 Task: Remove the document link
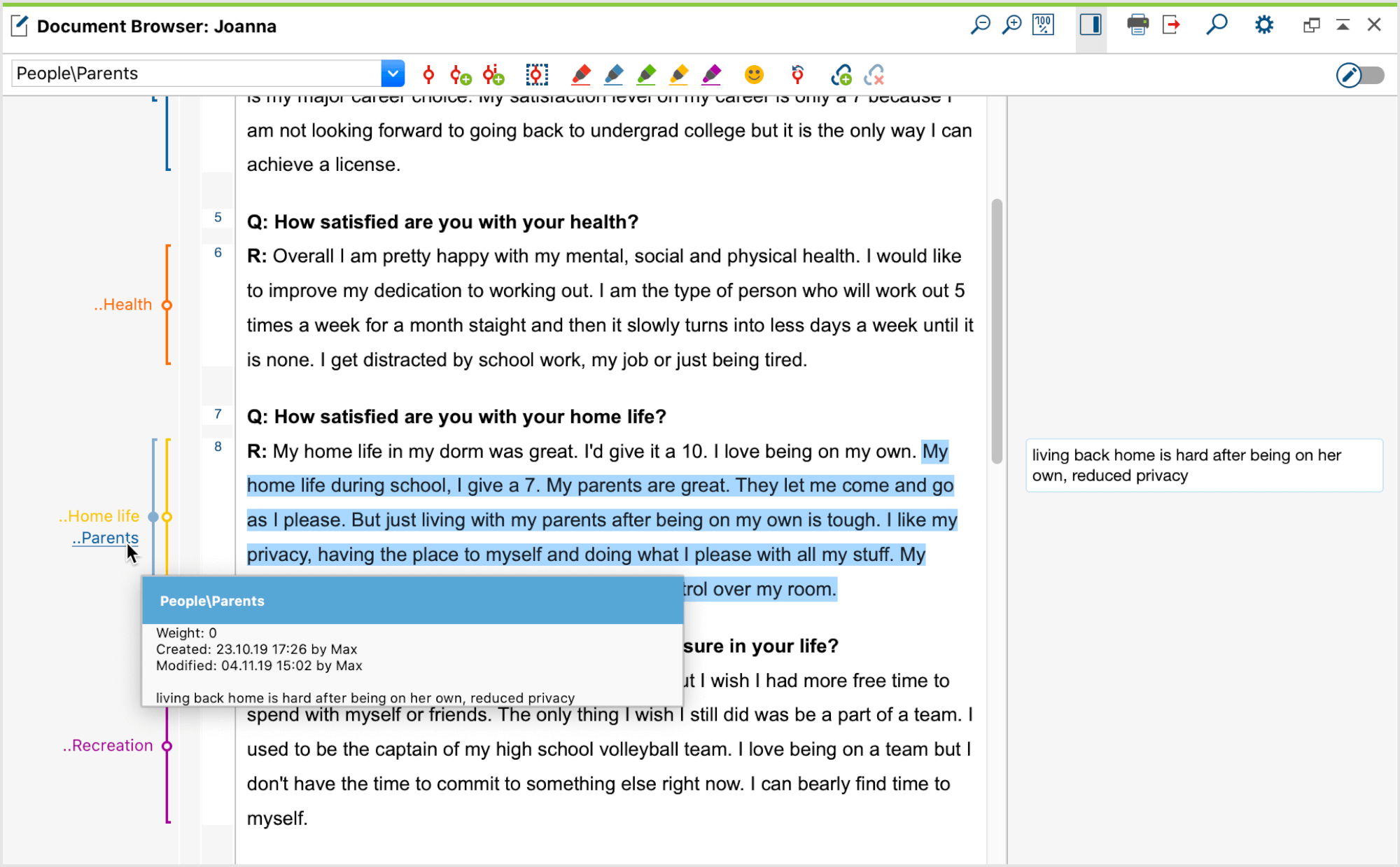pyautogui.click(x=874, y=74)
